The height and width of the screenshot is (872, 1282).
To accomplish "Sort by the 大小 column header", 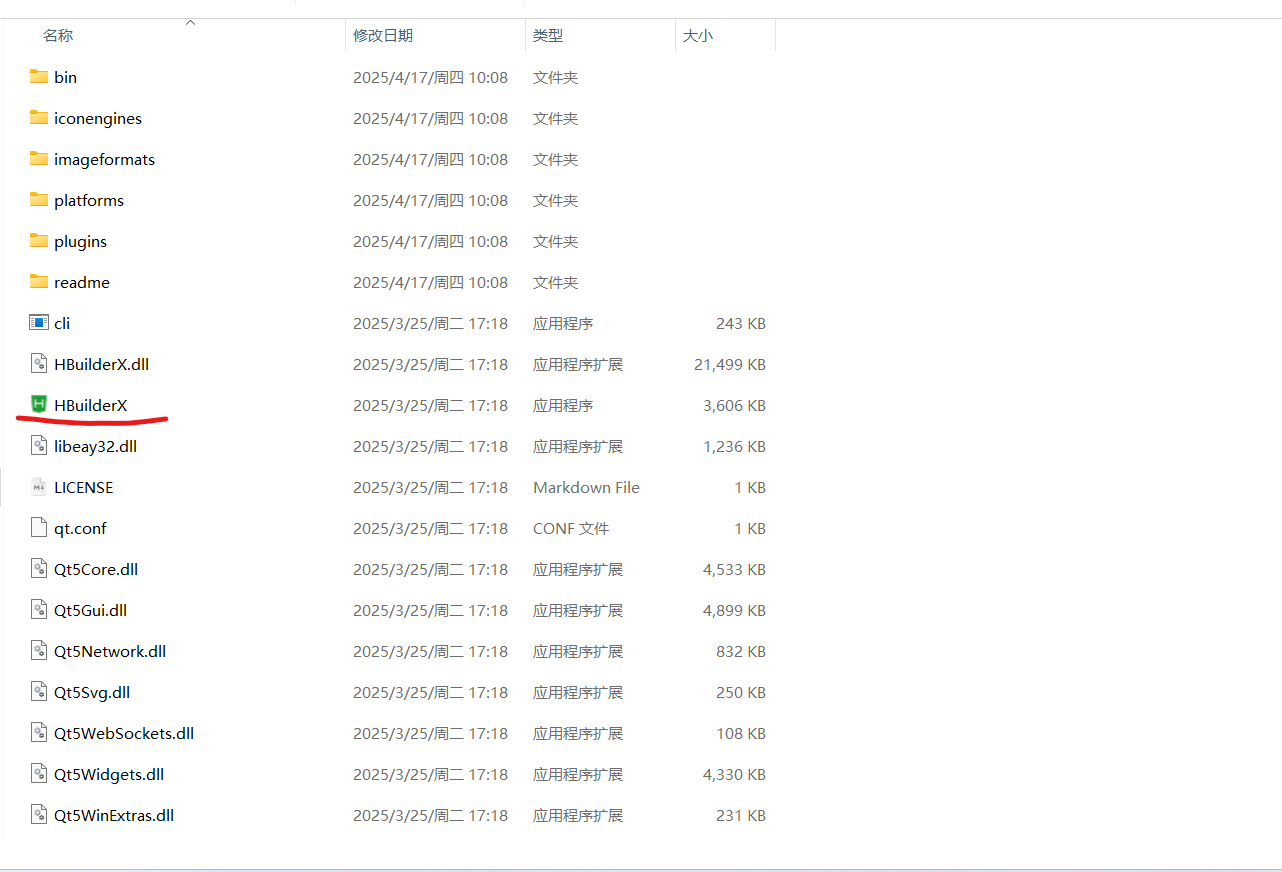I will 697,35.
